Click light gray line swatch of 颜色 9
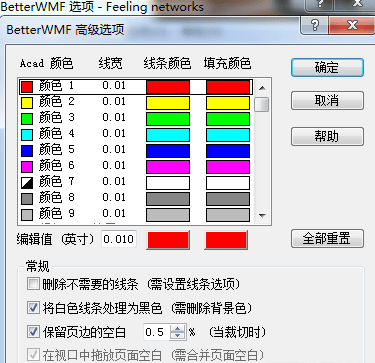375x363 pixels. click(x=168, y=215)
